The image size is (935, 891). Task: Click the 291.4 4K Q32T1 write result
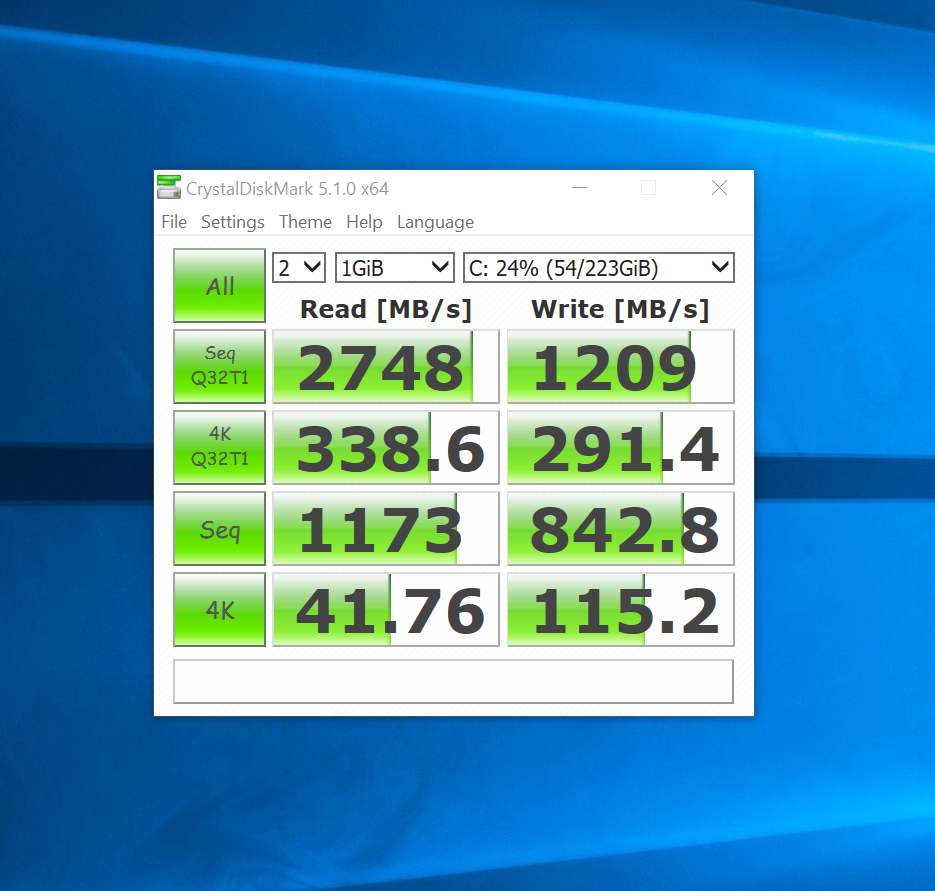tap(621, 447)
